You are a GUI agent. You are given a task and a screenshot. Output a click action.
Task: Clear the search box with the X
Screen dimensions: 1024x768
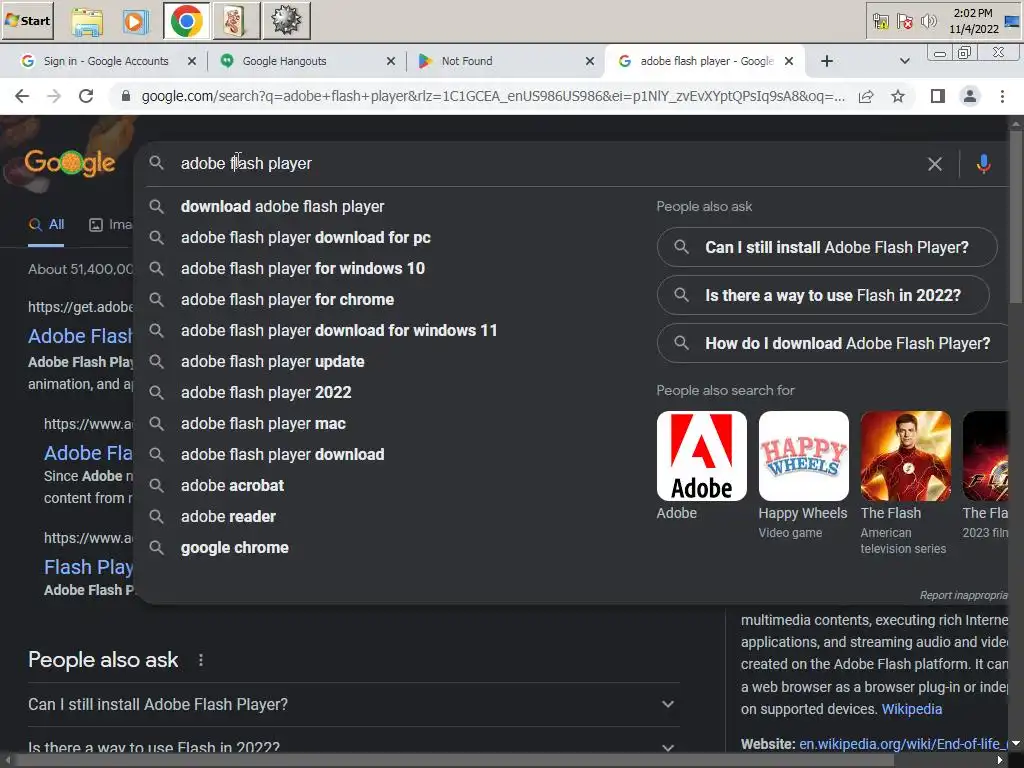coord(935,164)
